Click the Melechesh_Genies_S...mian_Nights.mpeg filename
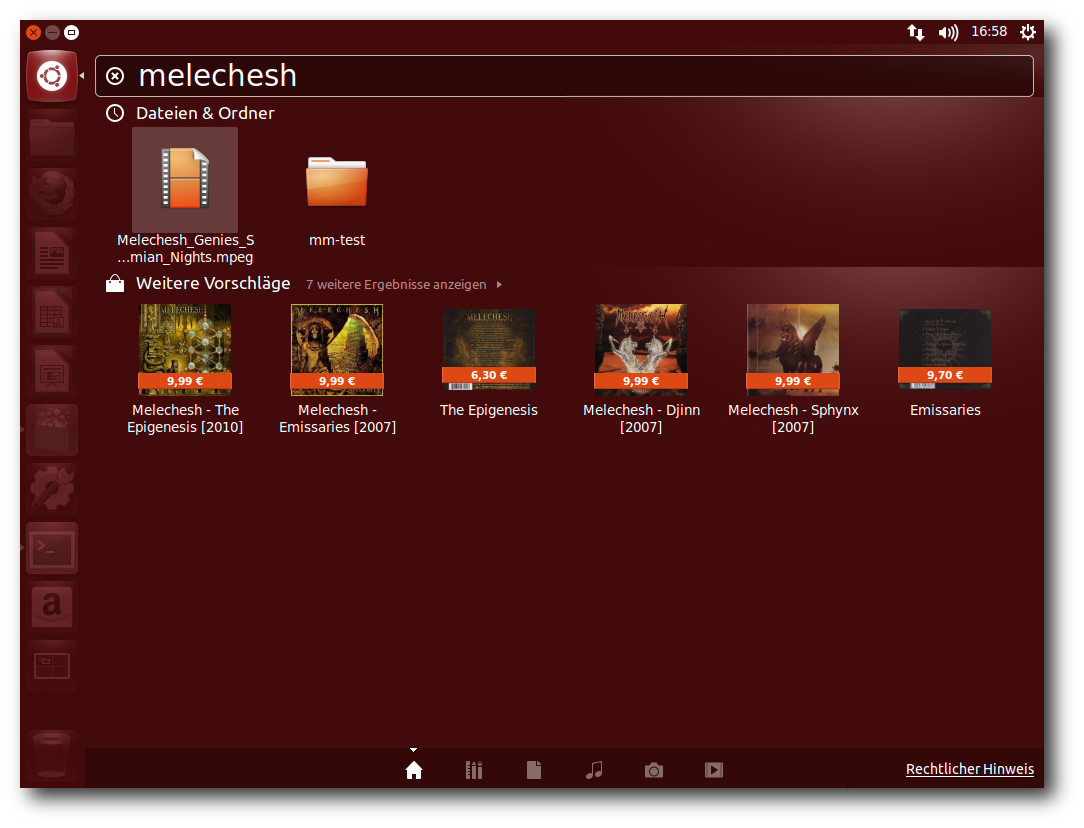The image size is (1084, 828). click(185, 249)
